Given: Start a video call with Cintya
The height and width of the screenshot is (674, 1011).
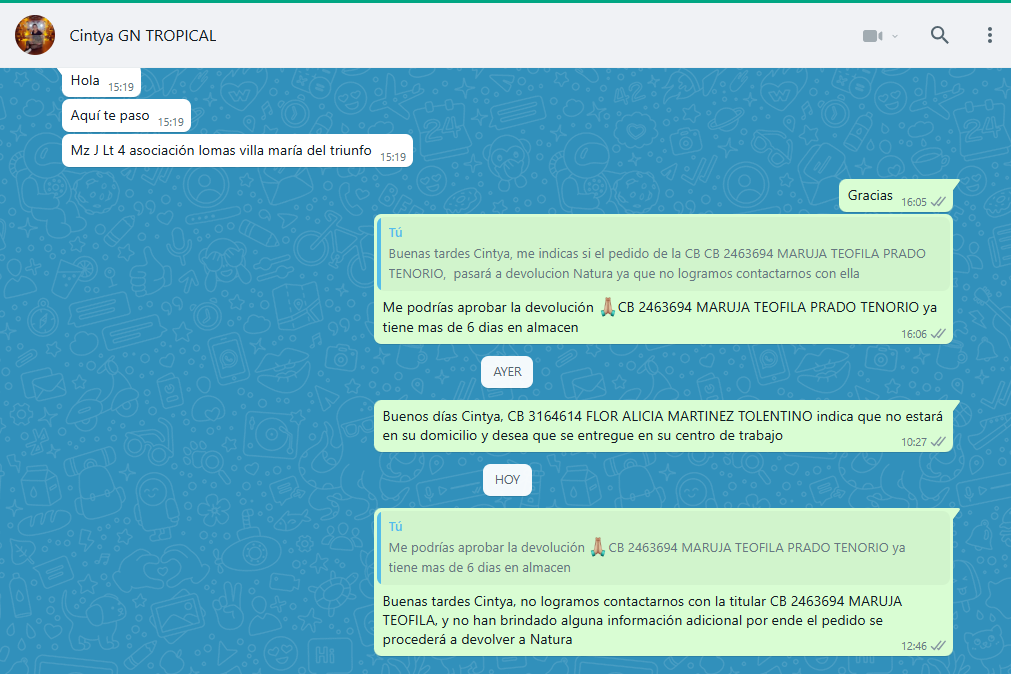Looking at the screenshot, I should [872, 36].
